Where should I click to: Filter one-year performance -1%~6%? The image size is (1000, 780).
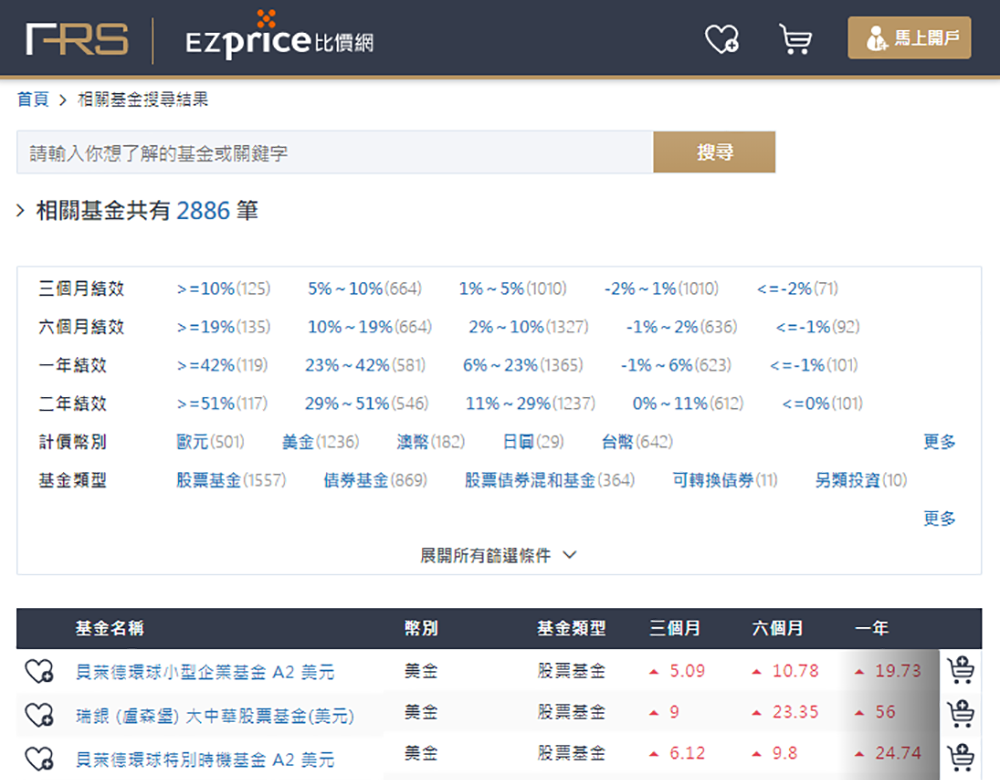pyautogui.click(x=676, y=365)
